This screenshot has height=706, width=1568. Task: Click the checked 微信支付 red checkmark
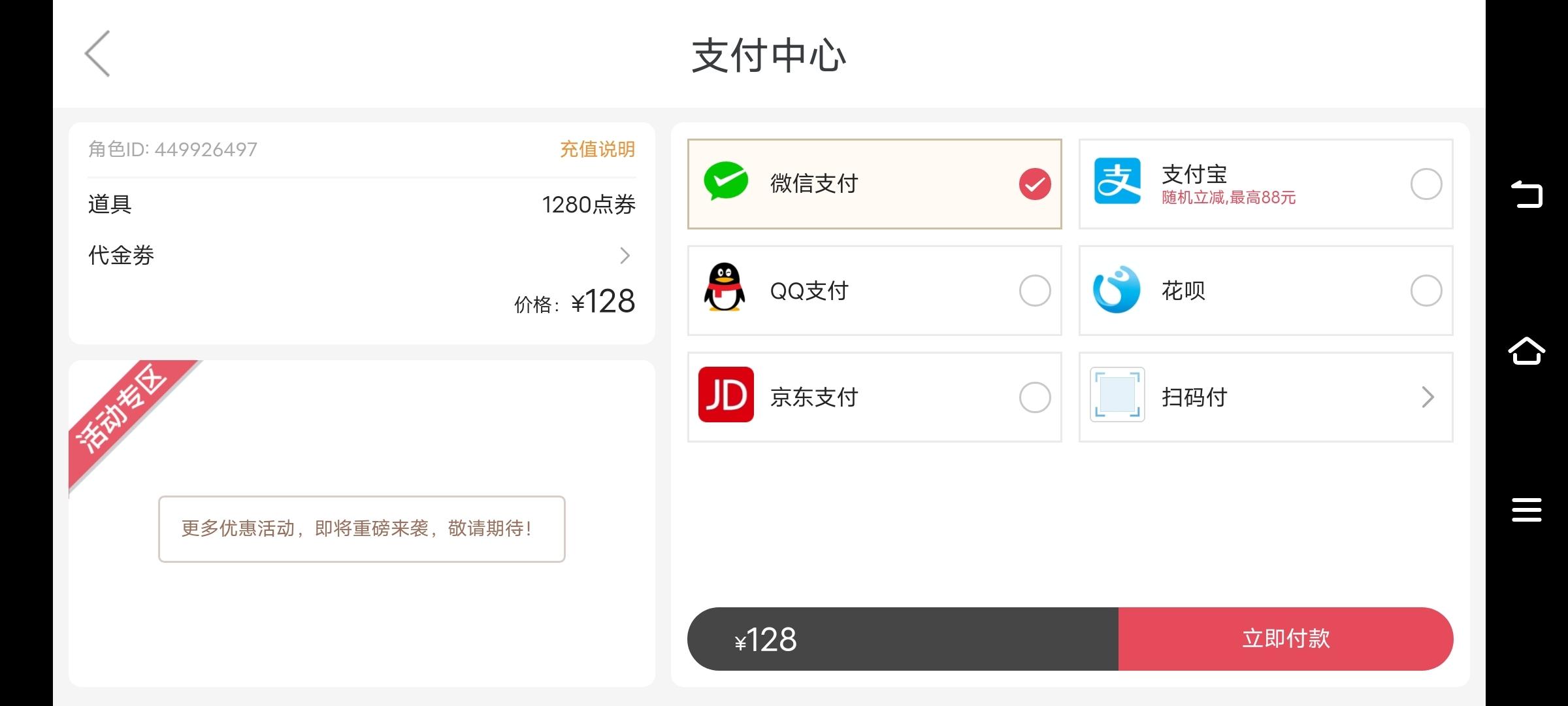pos(1035,184)
